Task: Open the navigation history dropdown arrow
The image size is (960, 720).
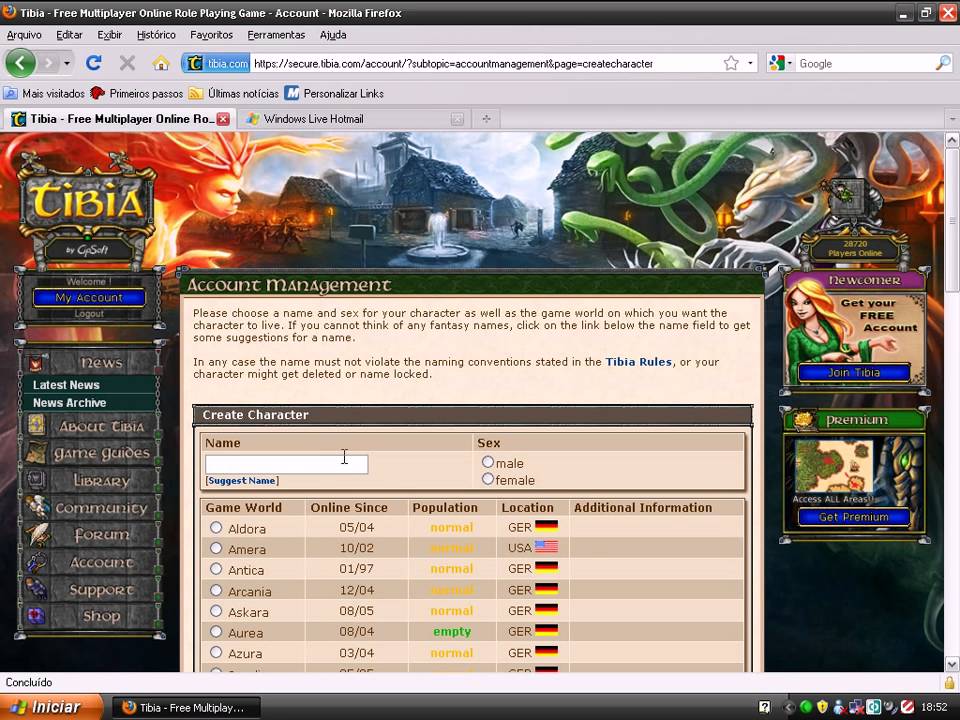Action: pyautogui.click(x=67, y=63)
